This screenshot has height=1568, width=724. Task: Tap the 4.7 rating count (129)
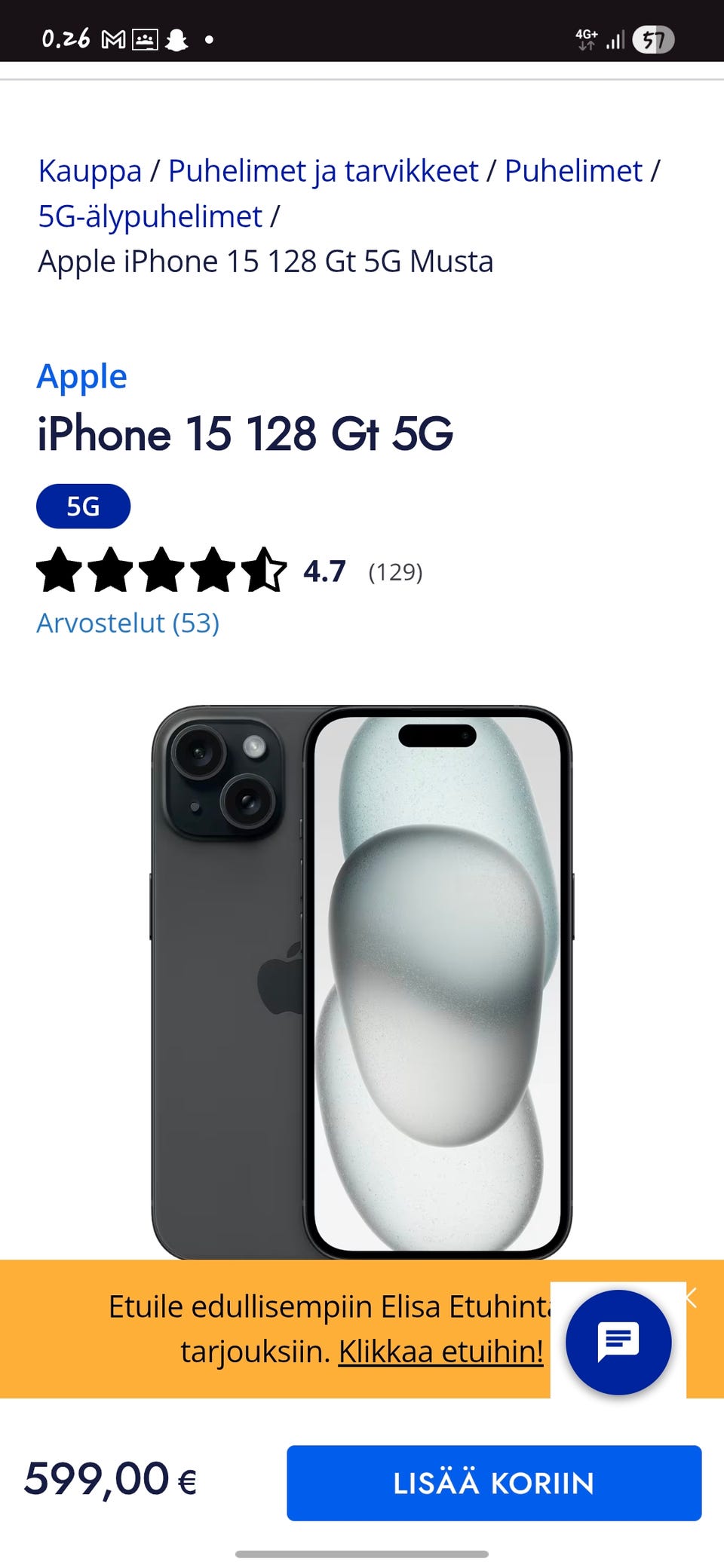[395, 572]
